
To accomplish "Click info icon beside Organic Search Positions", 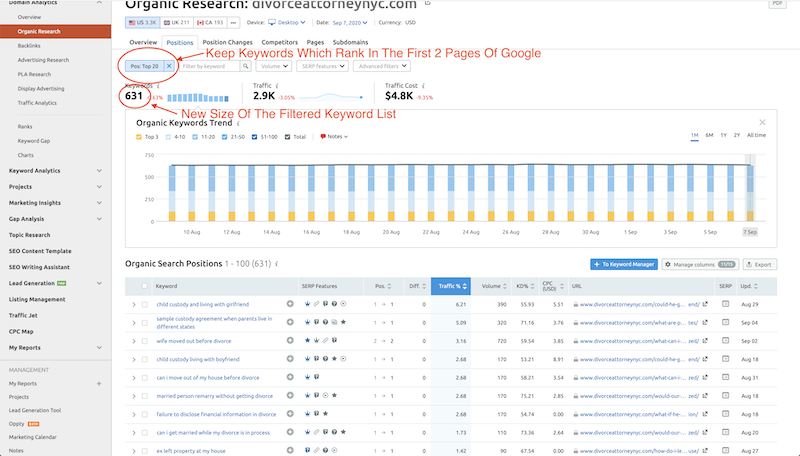I will tap(277, 264).
